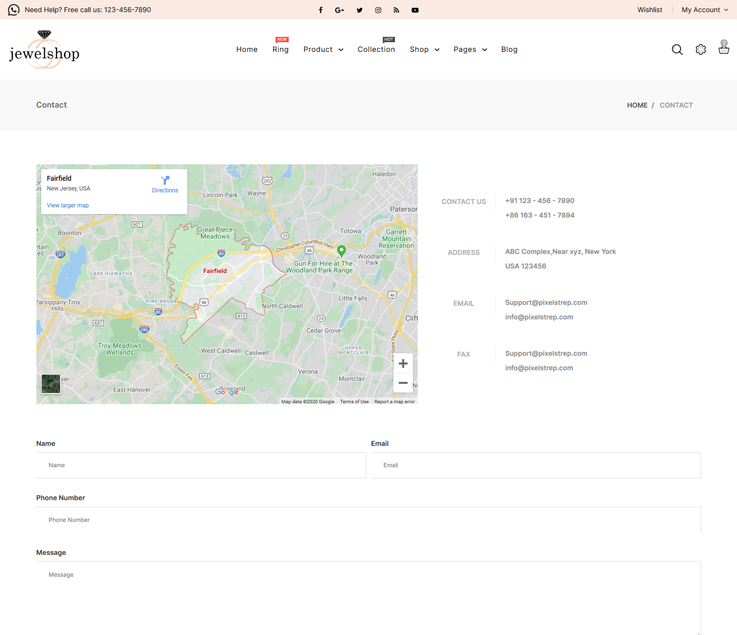
Task: Go to the Collection menu item
Action: [376, 49]
